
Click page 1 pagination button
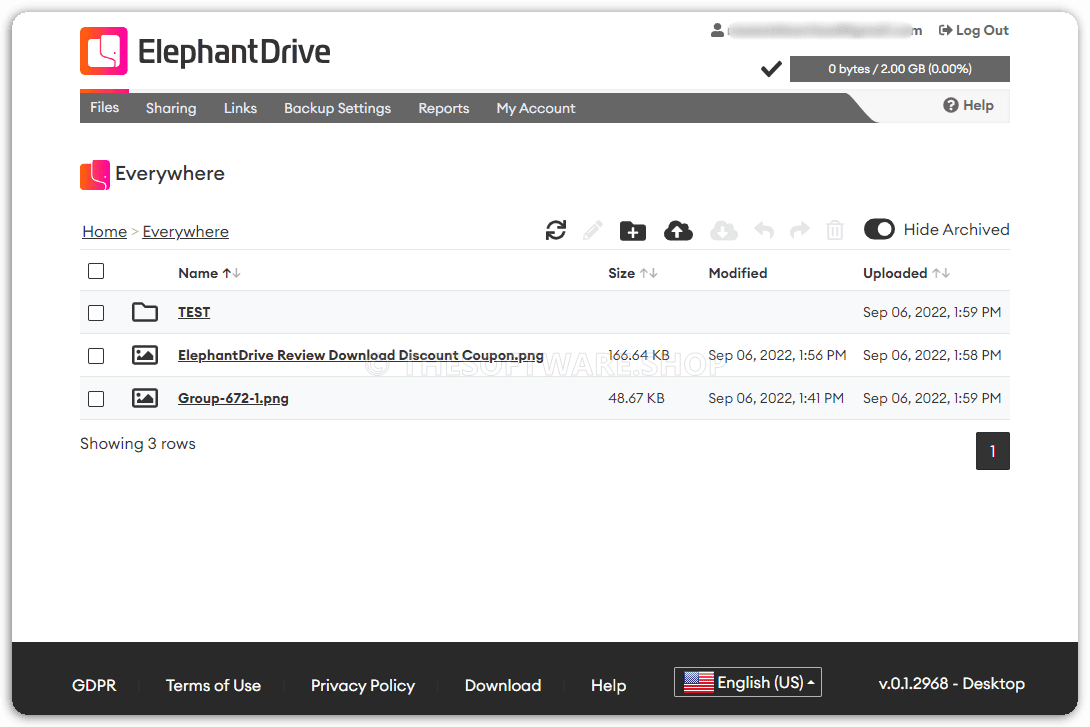click(x=993, y=451)
